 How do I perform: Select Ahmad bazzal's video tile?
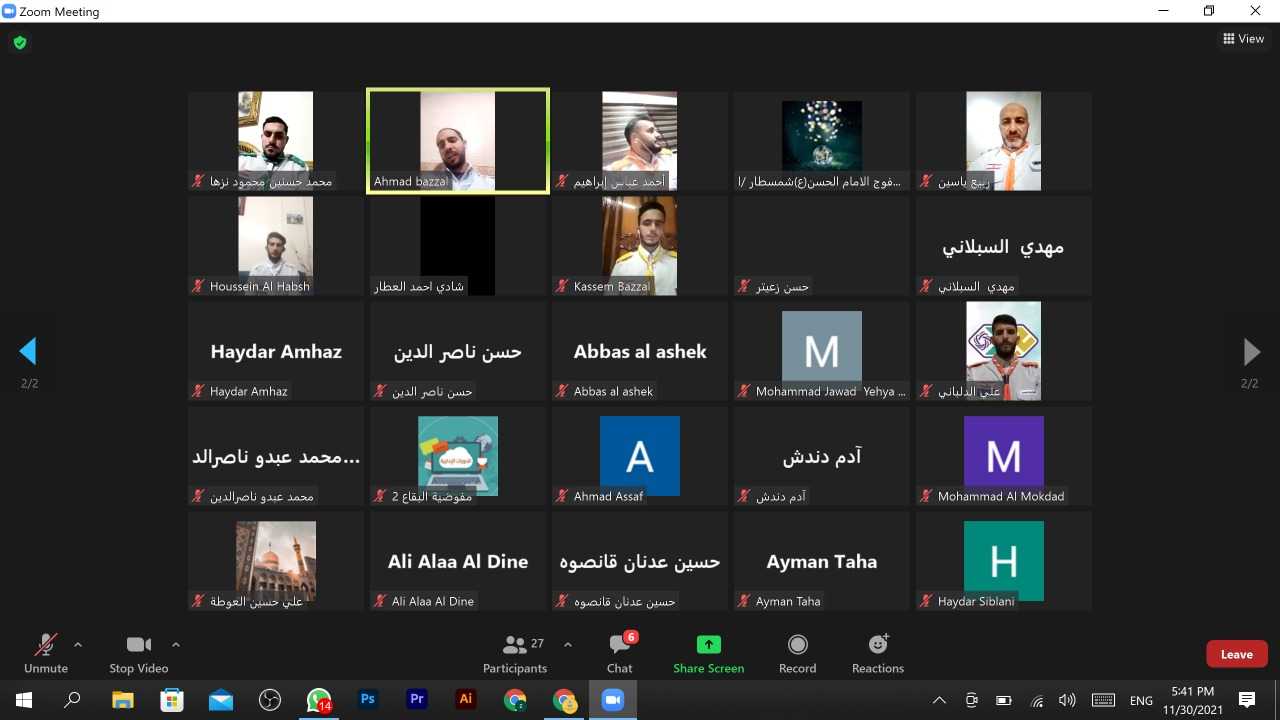pyautogui.click(x=458, y=141)
